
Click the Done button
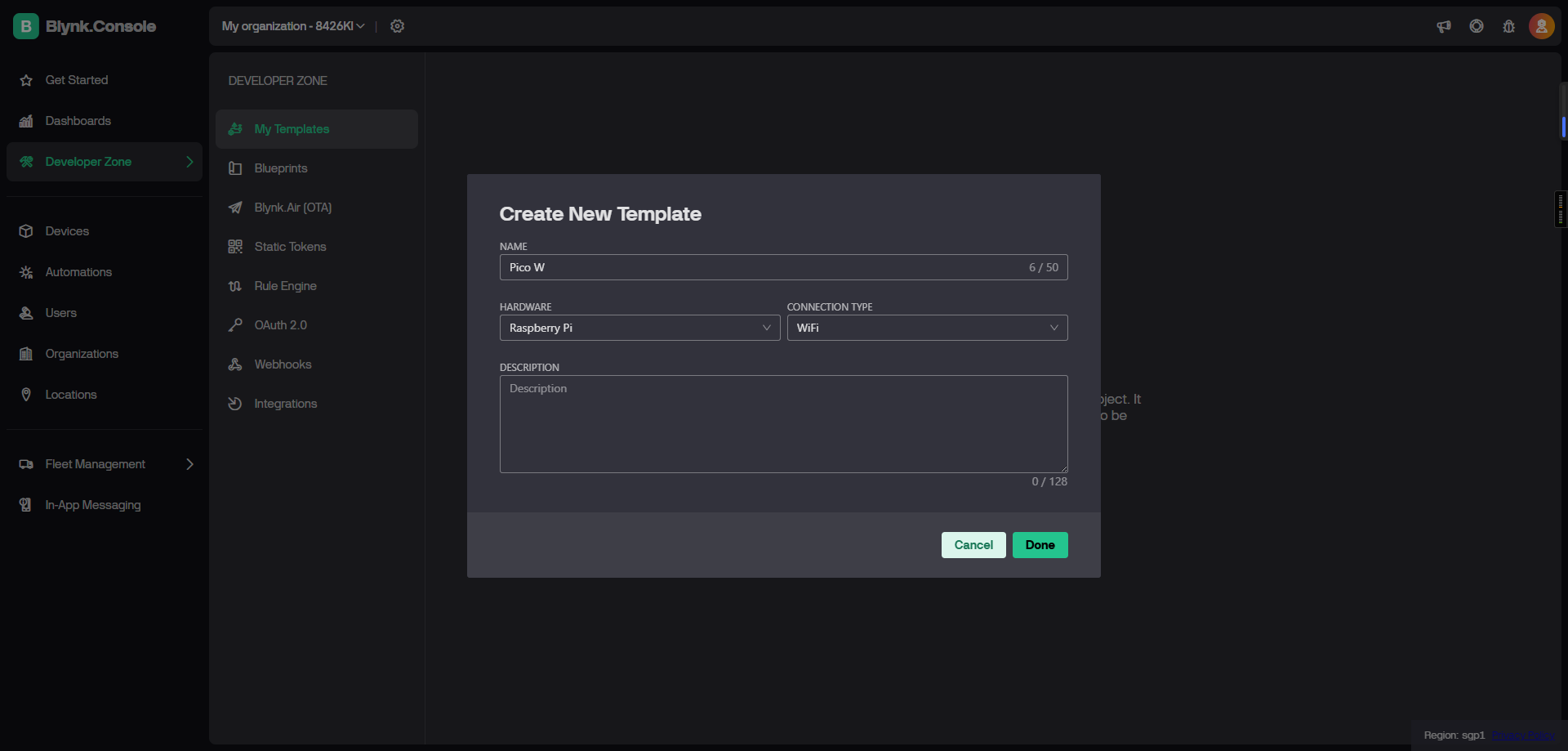pyautogui.click(x=1040, y=545)
